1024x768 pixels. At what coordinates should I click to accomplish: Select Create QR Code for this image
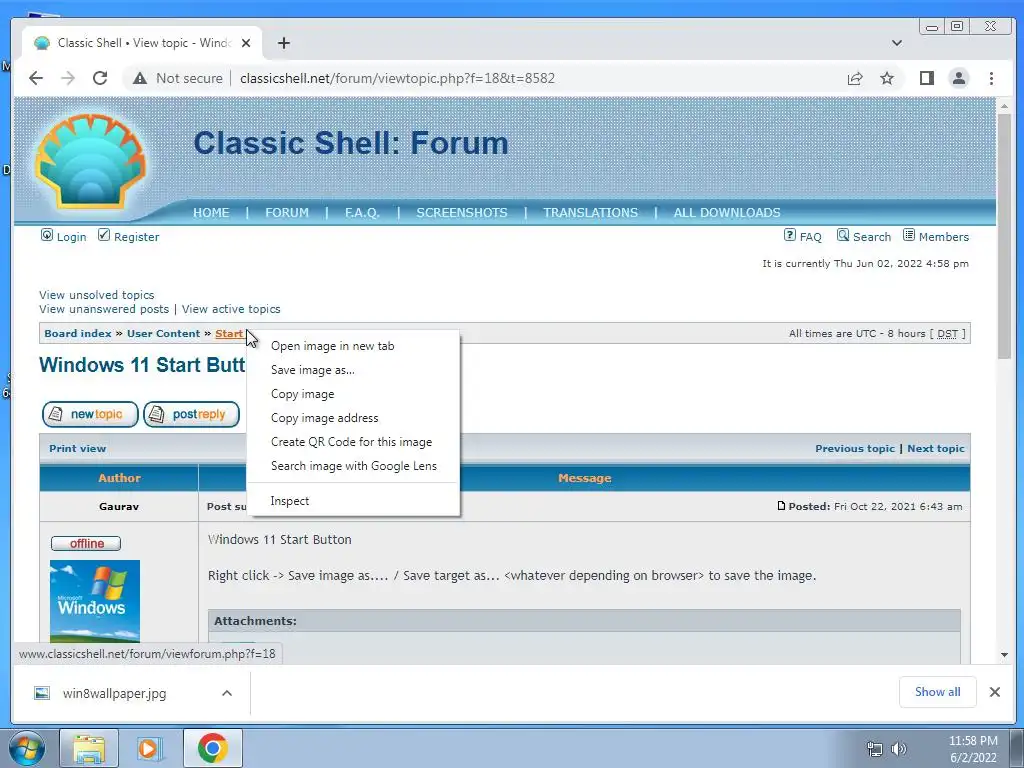[353, 442]
